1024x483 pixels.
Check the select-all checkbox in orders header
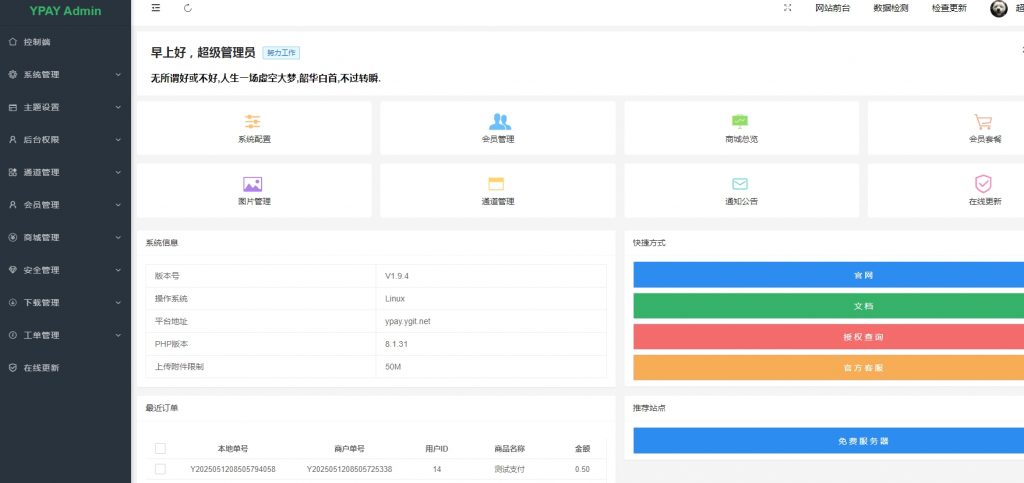[160, 448]
